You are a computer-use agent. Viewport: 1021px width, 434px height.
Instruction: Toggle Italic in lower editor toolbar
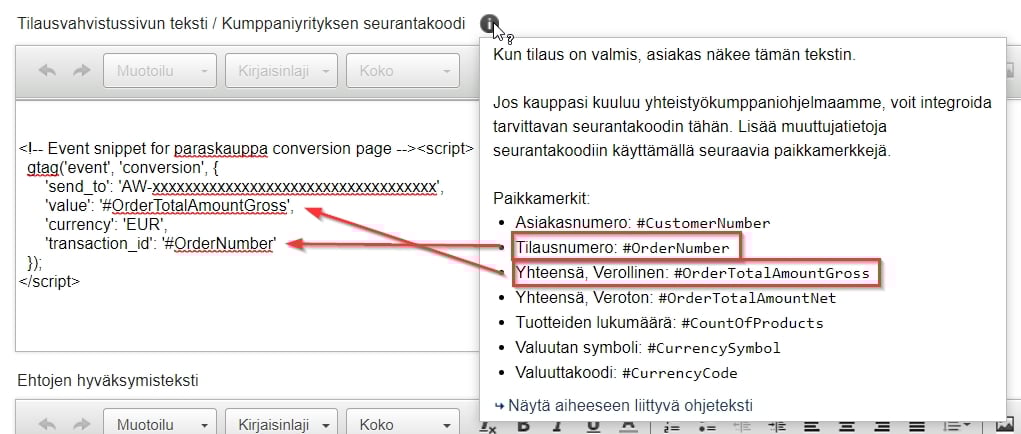pos(557,427)
